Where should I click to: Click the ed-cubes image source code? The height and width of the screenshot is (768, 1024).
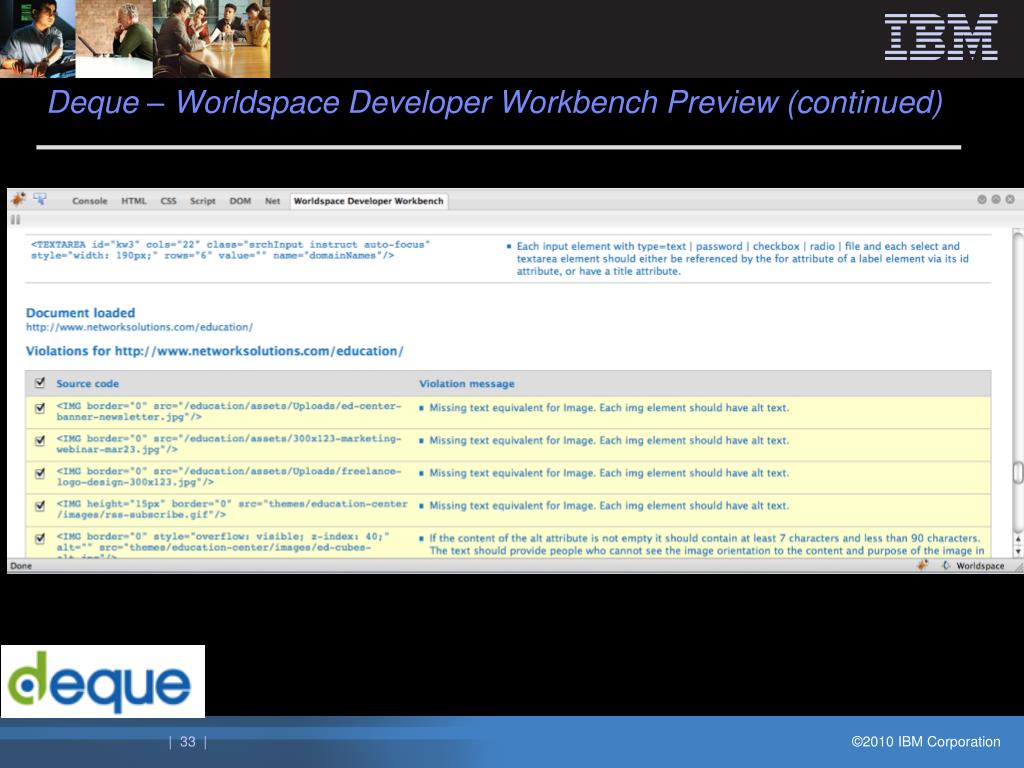click(223, 546)
